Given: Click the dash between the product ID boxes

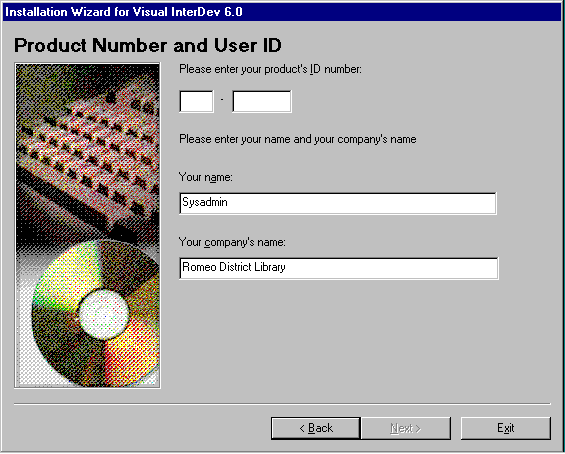Looking at the screenshot, I should tap(222, 99).
